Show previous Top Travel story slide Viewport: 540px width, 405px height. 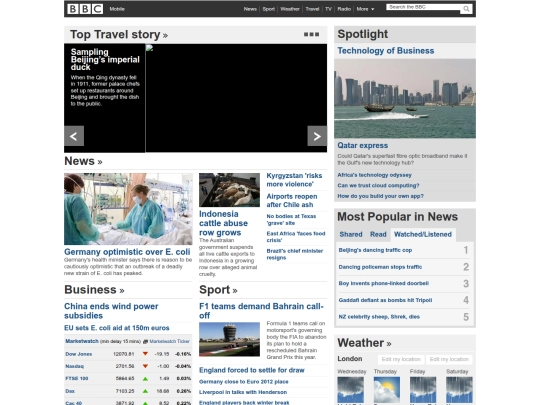pos(74,136)
